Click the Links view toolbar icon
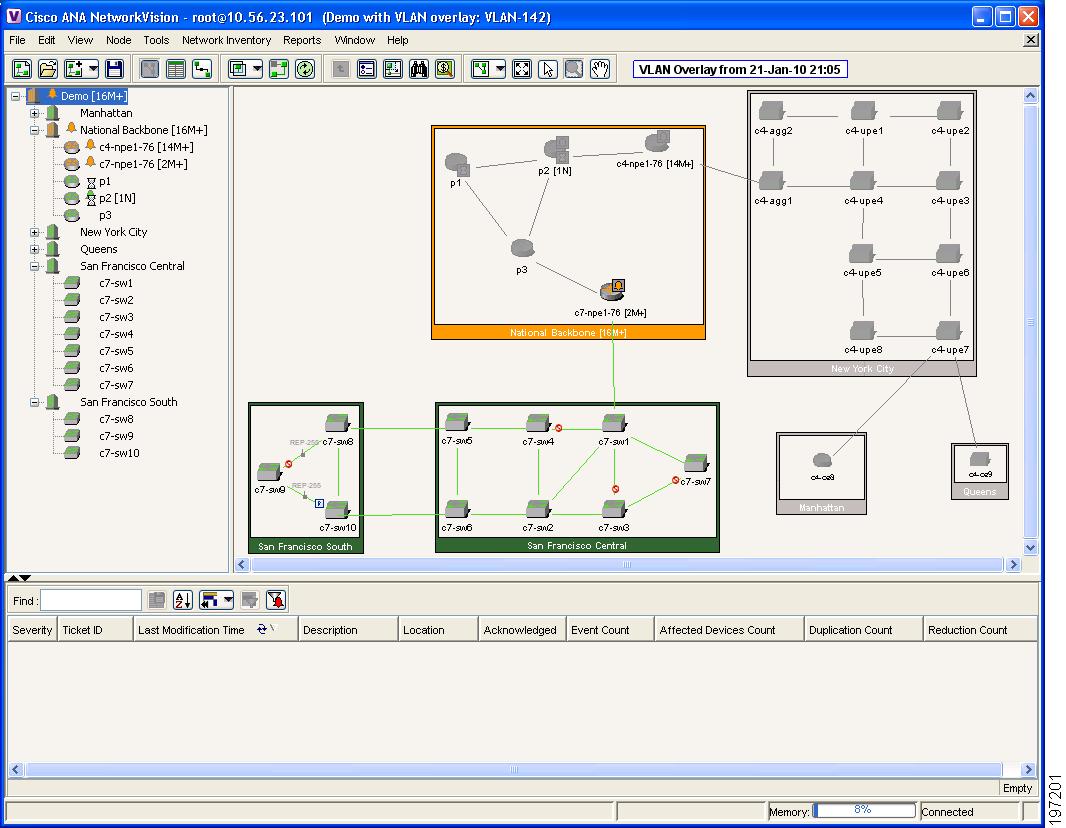 tap(202, 69)
